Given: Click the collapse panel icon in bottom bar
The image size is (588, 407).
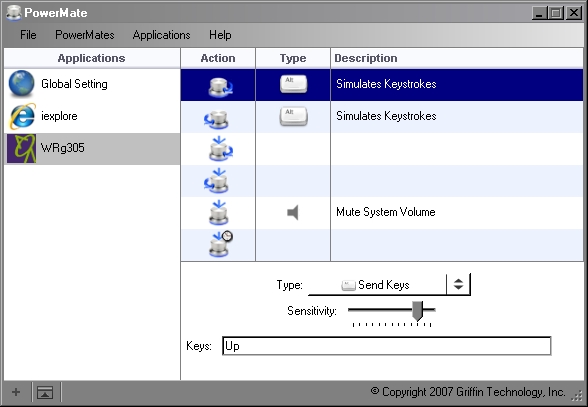Looking at the screenshot, I should [x=45, y=393].
